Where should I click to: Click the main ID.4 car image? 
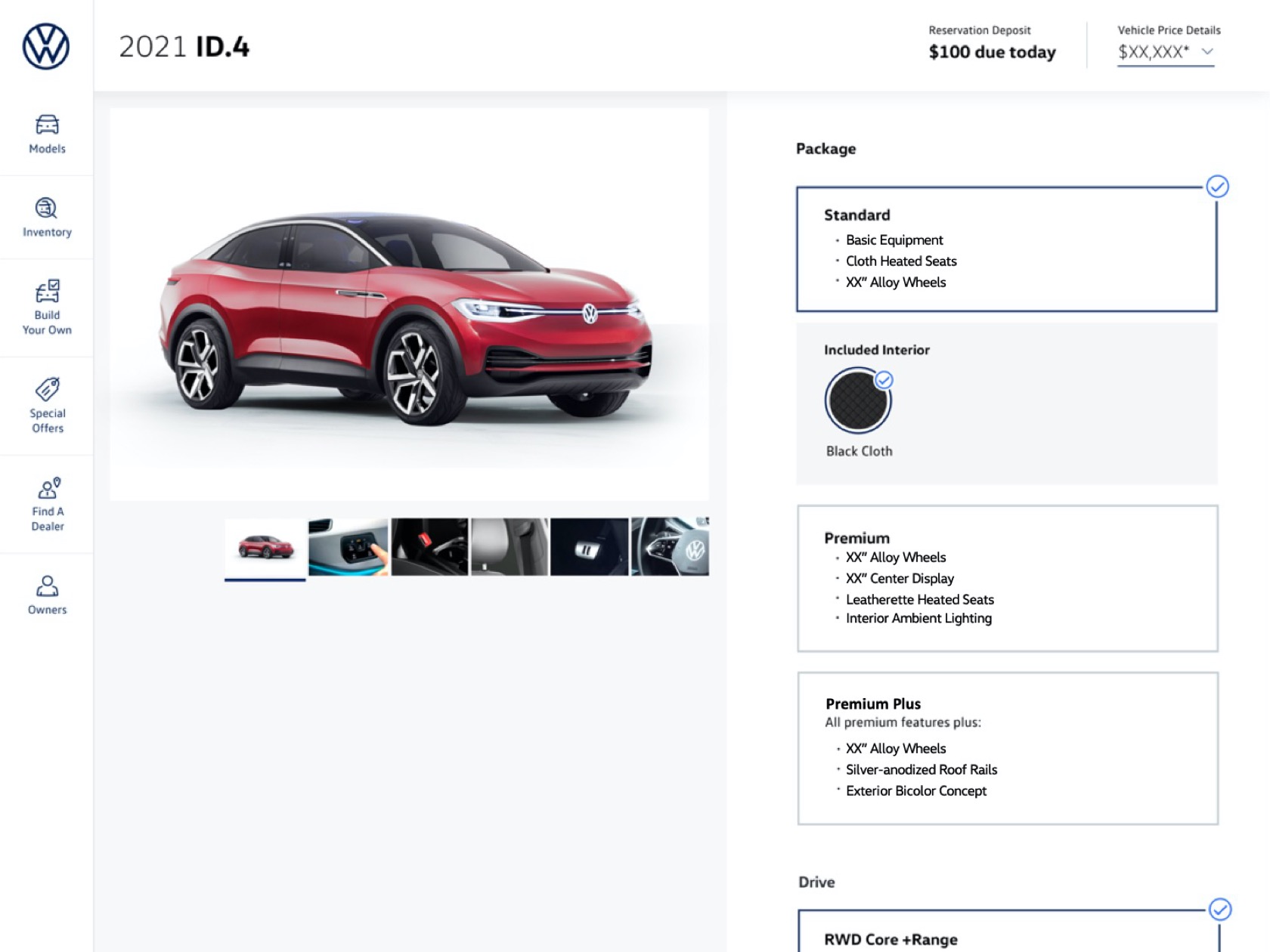pos(409,304)
